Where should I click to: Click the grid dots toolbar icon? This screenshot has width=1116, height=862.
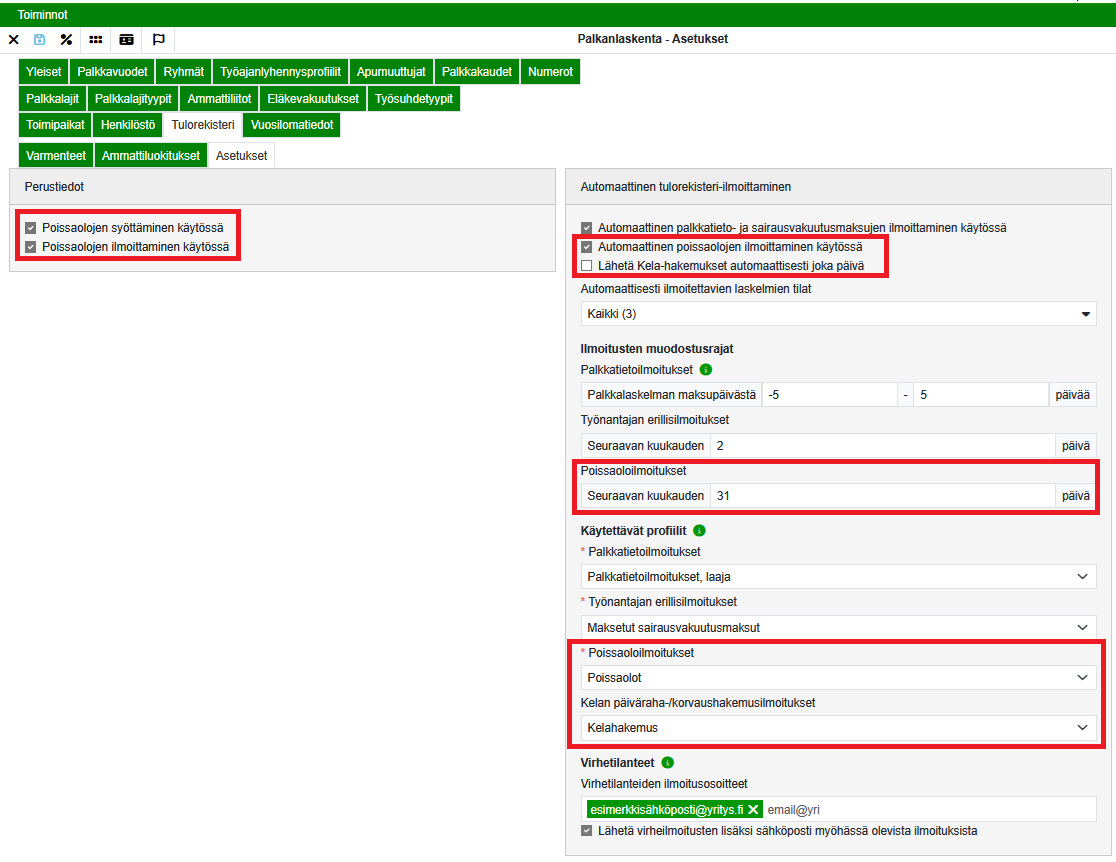[96, 39]
